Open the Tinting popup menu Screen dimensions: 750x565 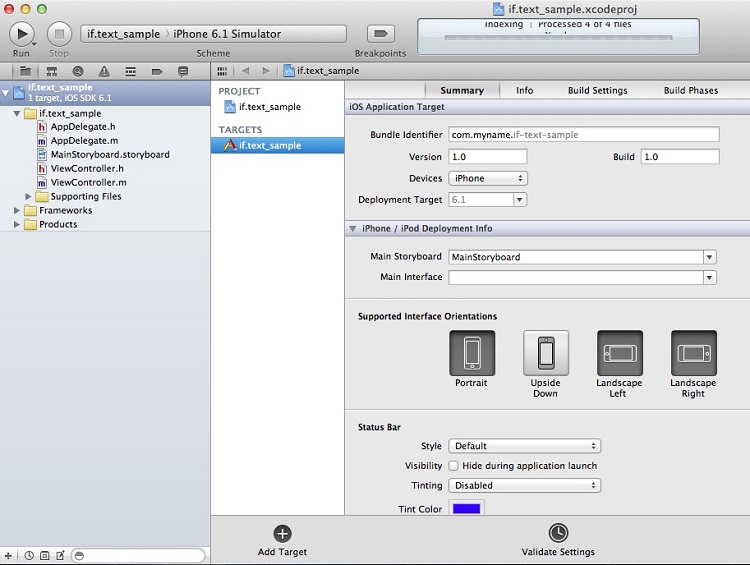[525, 485]
